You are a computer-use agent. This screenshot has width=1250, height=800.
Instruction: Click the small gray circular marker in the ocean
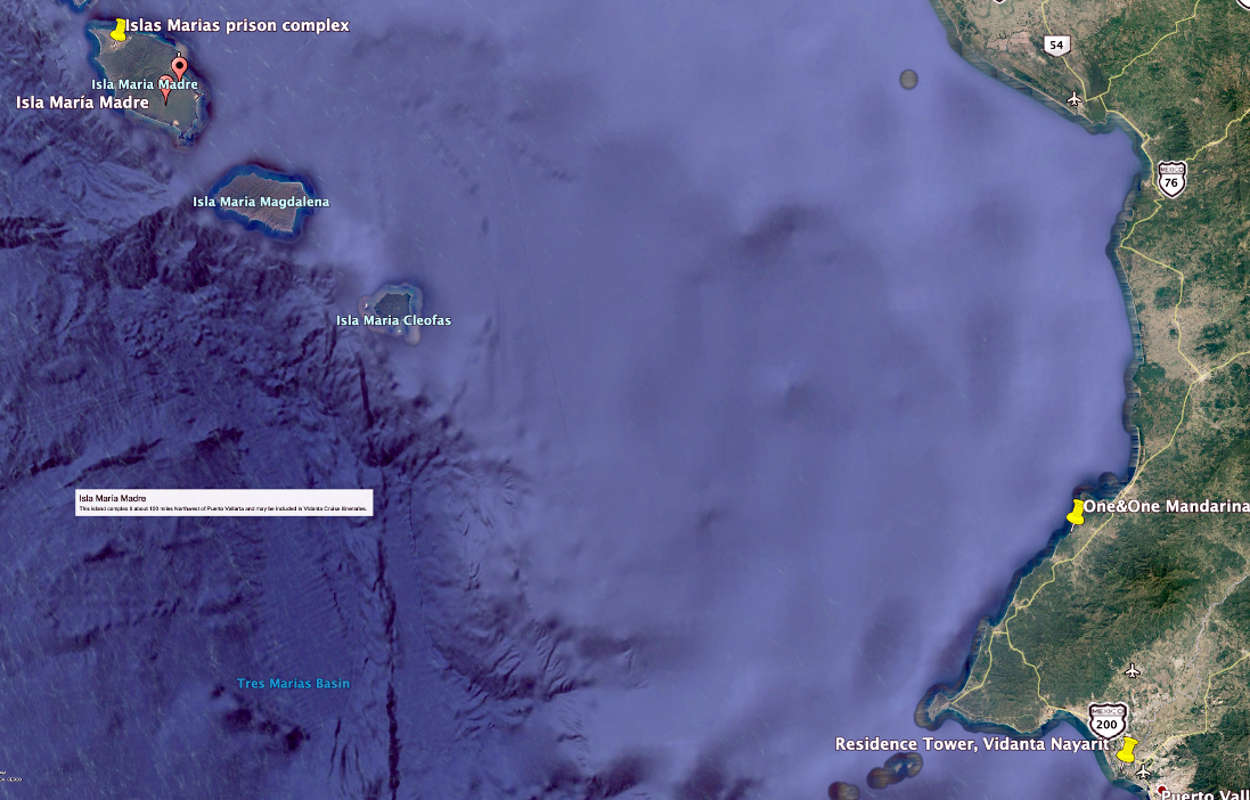click(908, 79)
